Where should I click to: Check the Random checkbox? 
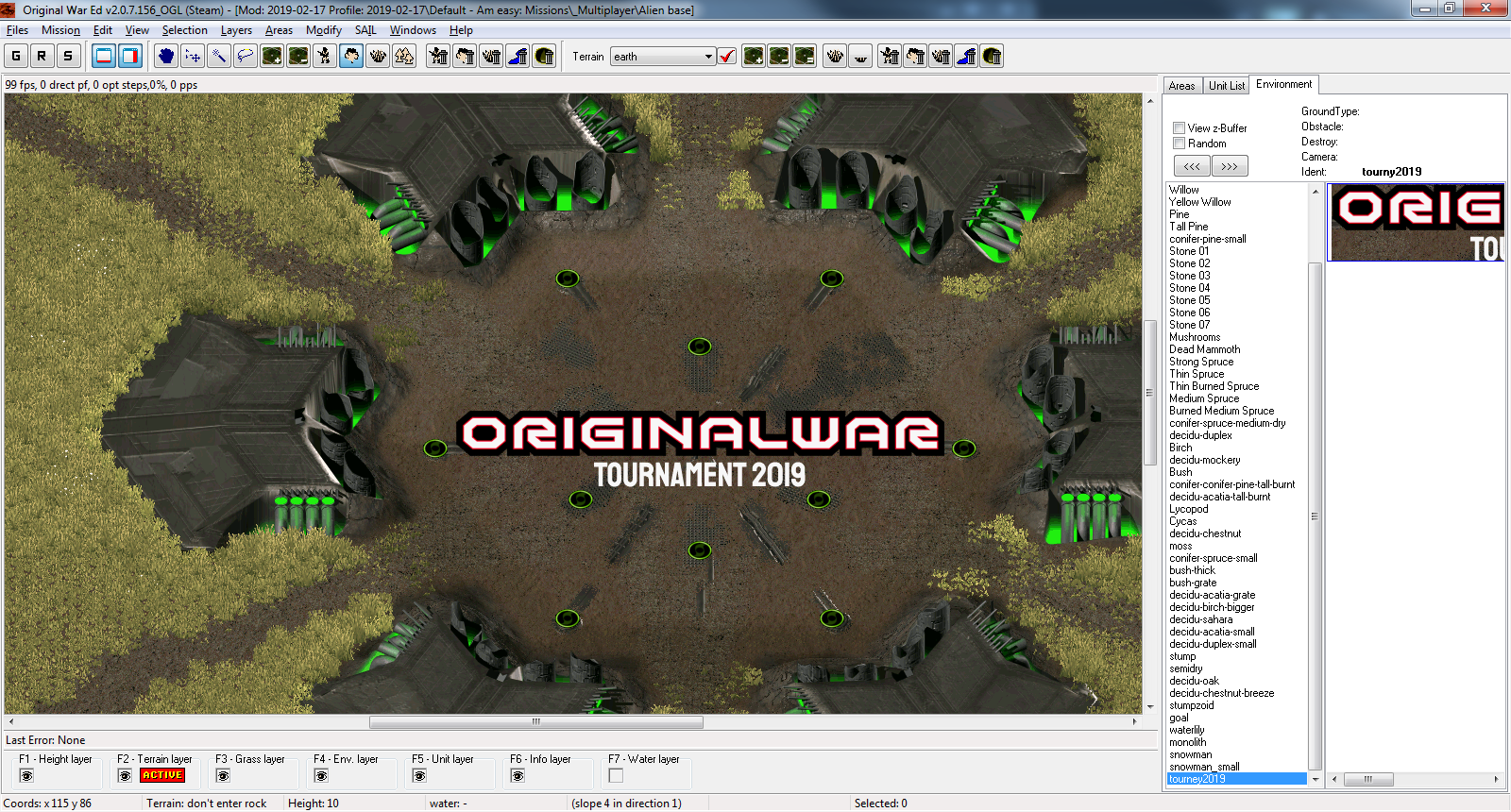pos(1179,144)
